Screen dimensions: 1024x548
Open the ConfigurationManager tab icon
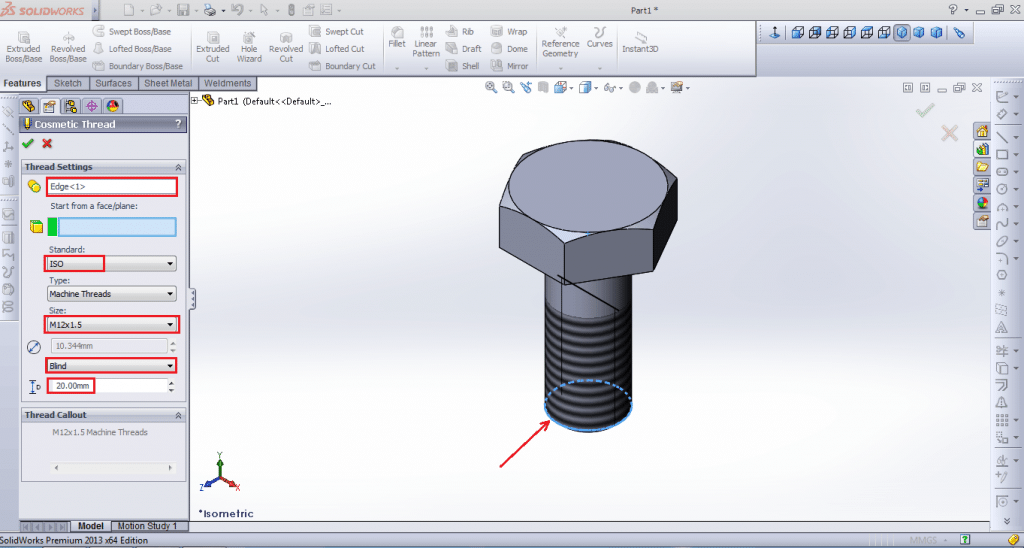[x=71, y=106]
